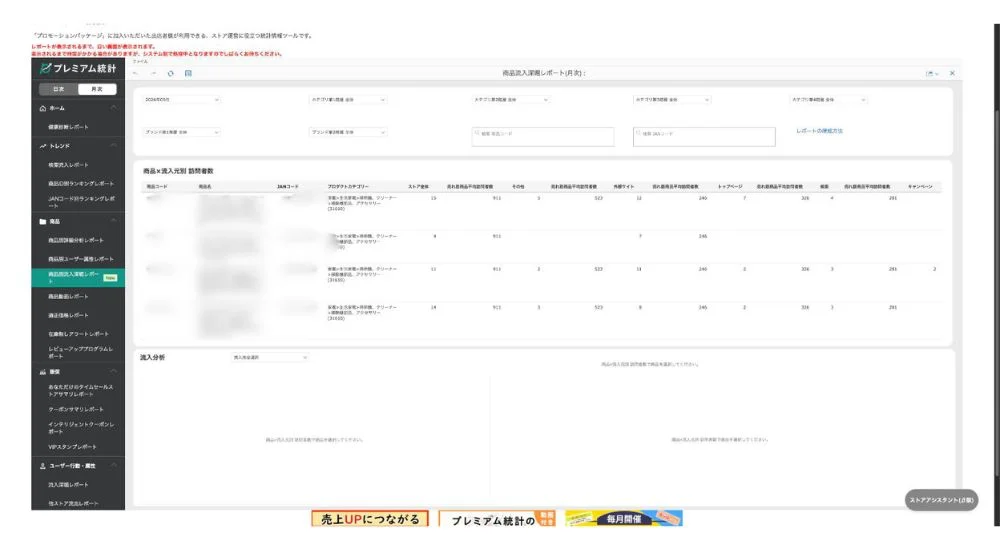The height and width of the screenshot is (550, 1000).
Task: Collapse the ホーム sidebar section
Action: click(x=114, y=108)
